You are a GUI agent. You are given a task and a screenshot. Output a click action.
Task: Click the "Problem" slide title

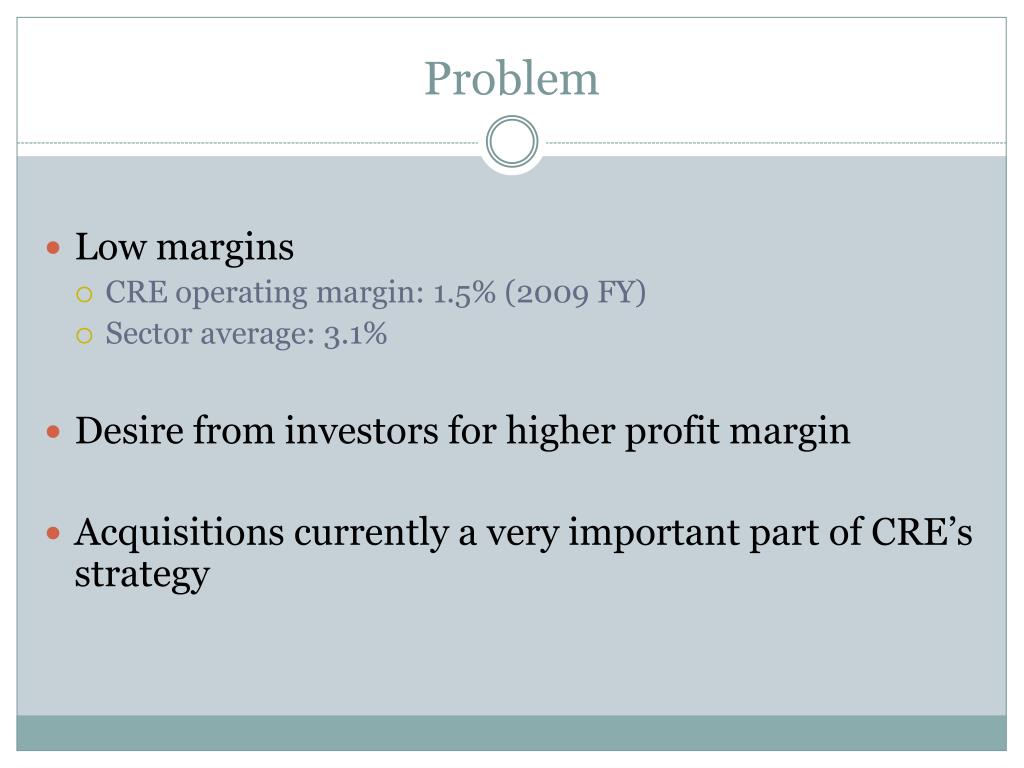coord(511,79)
